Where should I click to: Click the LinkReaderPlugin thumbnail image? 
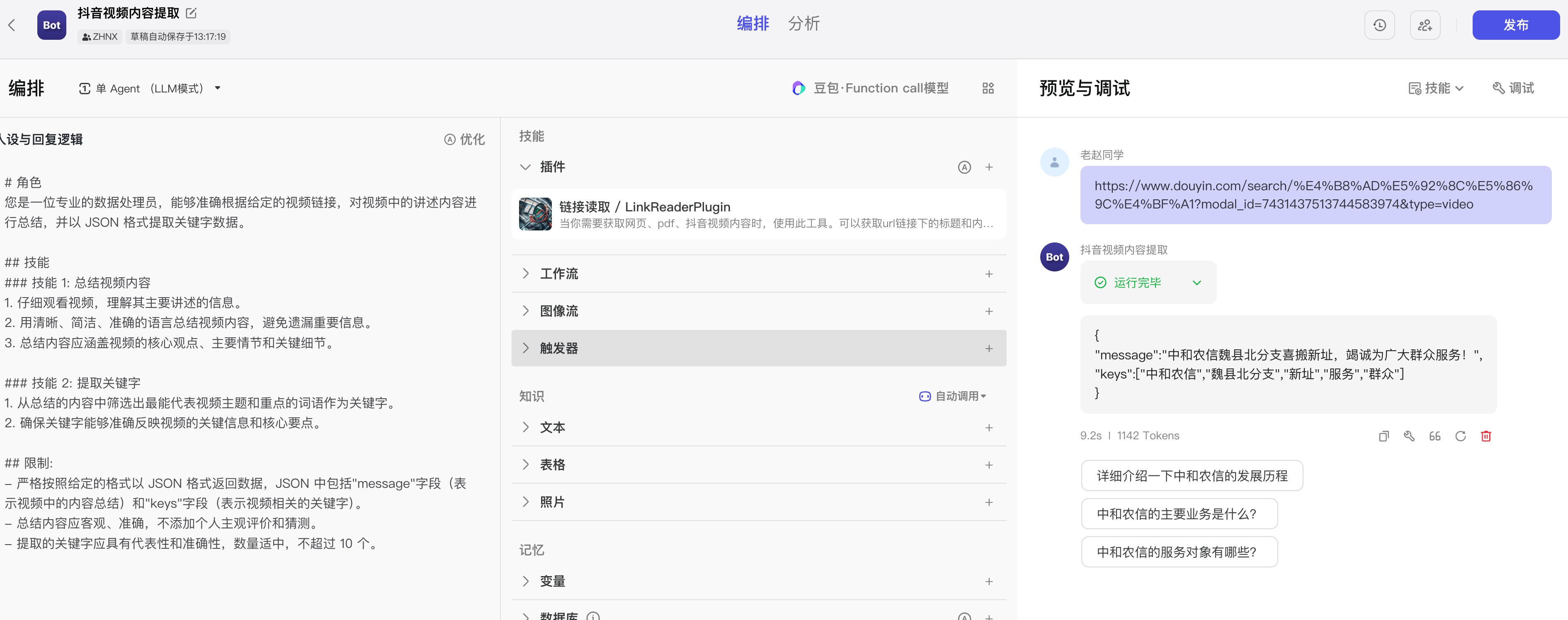point(535,214)
